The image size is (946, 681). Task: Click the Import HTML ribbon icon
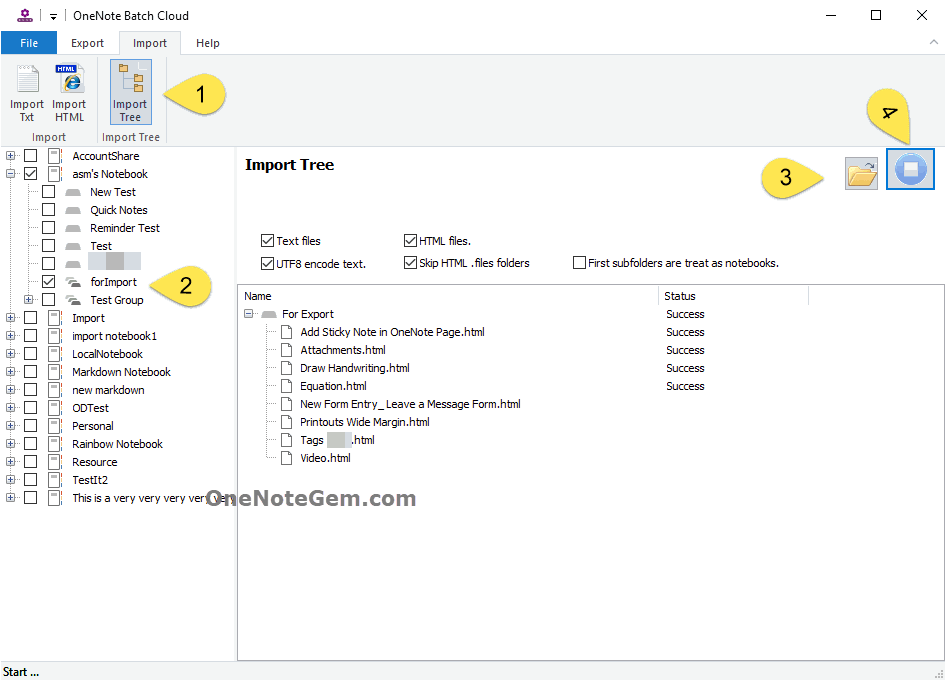click(69, 92)
